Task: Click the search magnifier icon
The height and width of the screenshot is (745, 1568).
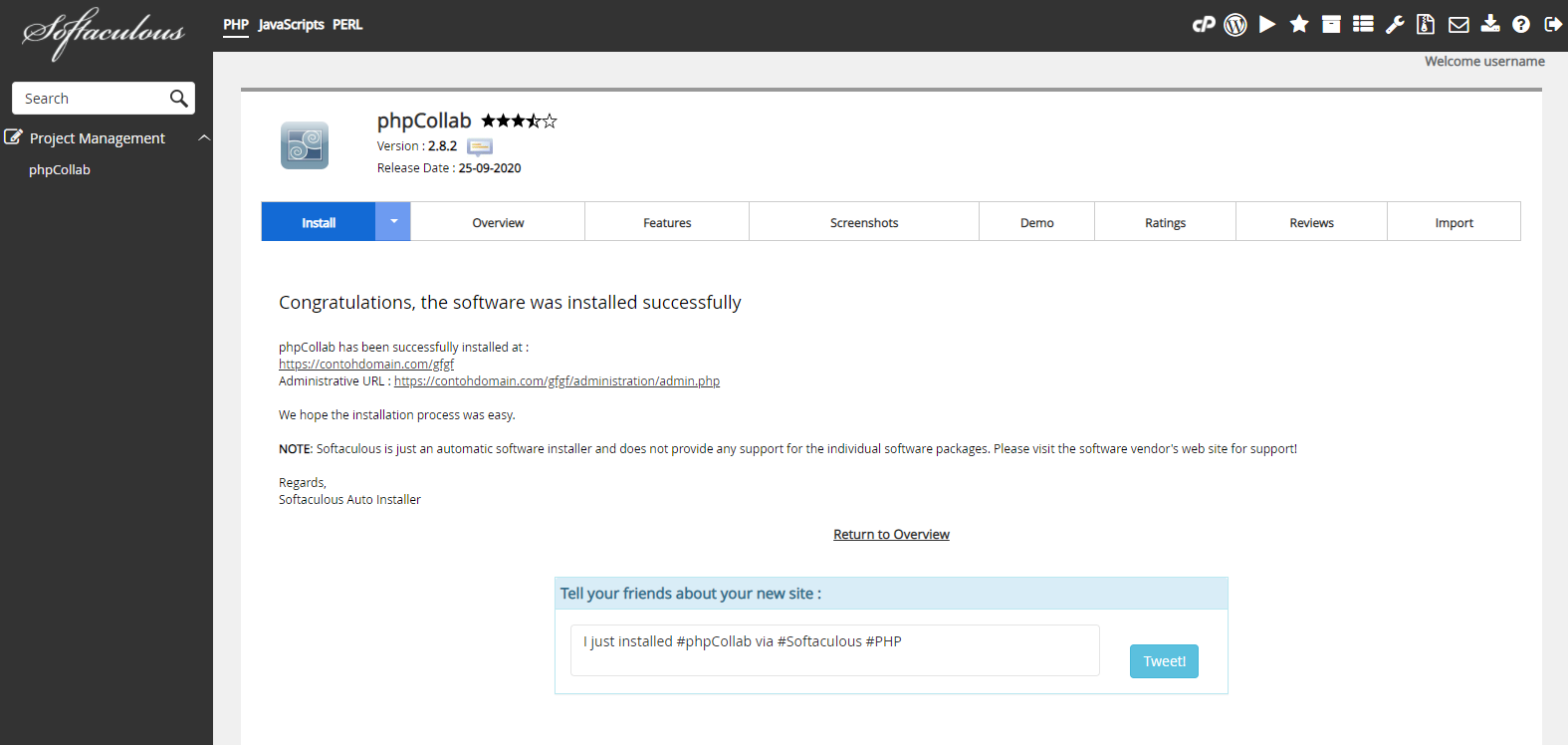Action: [x=179, y=99]
